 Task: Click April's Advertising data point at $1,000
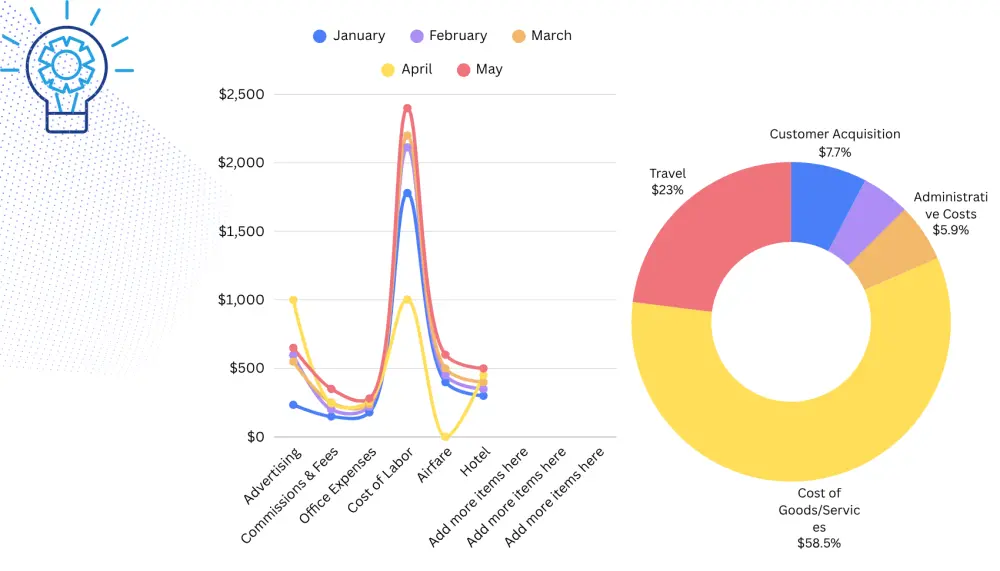[293, 300]
